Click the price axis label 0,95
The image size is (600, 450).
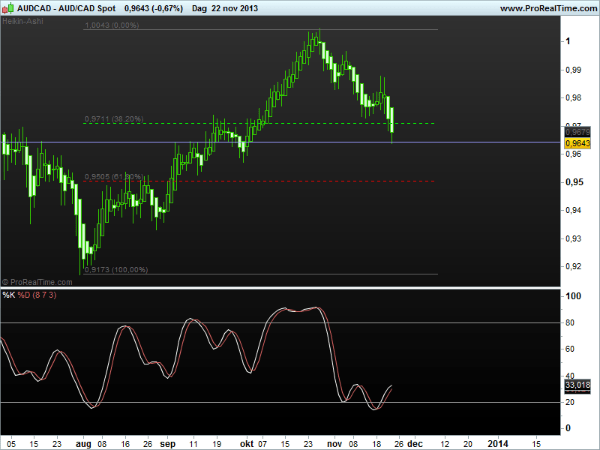[574, 182]
